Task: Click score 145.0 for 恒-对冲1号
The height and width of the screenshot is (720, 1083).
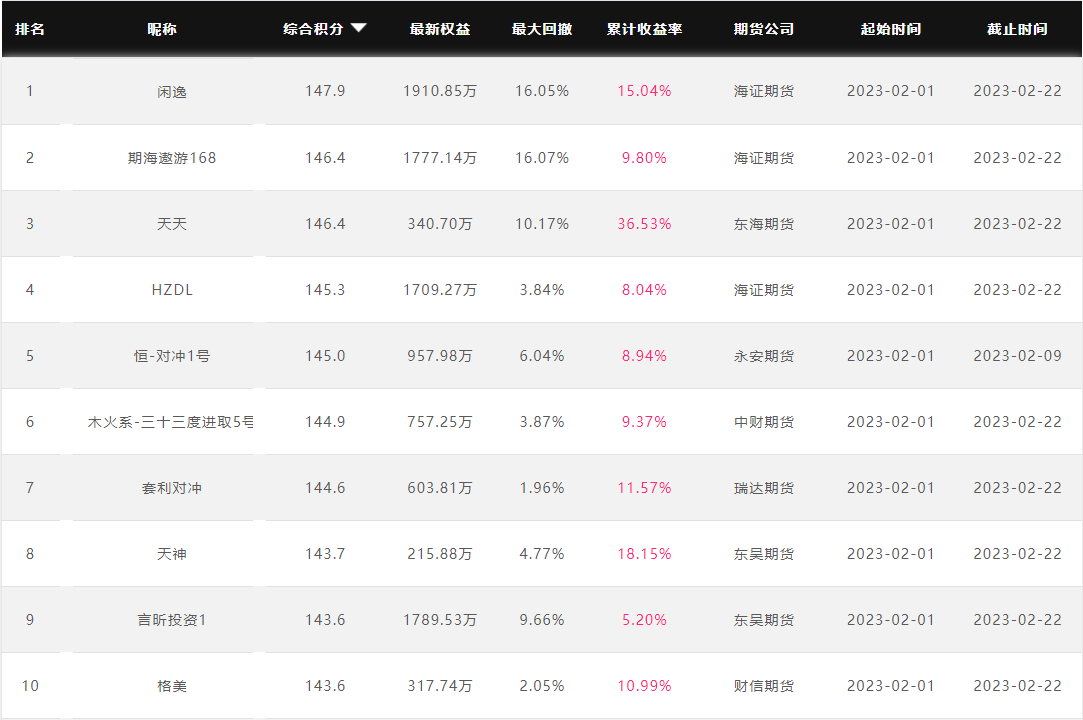Action: [x=325, y=356]
